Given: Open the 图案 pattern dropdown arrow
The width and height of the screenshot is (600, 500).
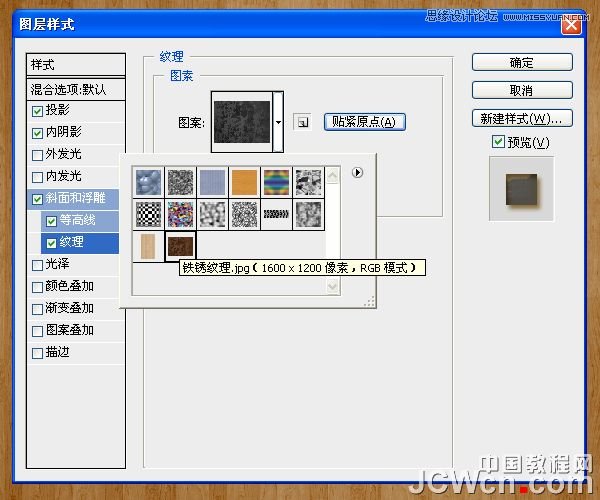Looking at the screenshot, I should click(x=278, y=122).
